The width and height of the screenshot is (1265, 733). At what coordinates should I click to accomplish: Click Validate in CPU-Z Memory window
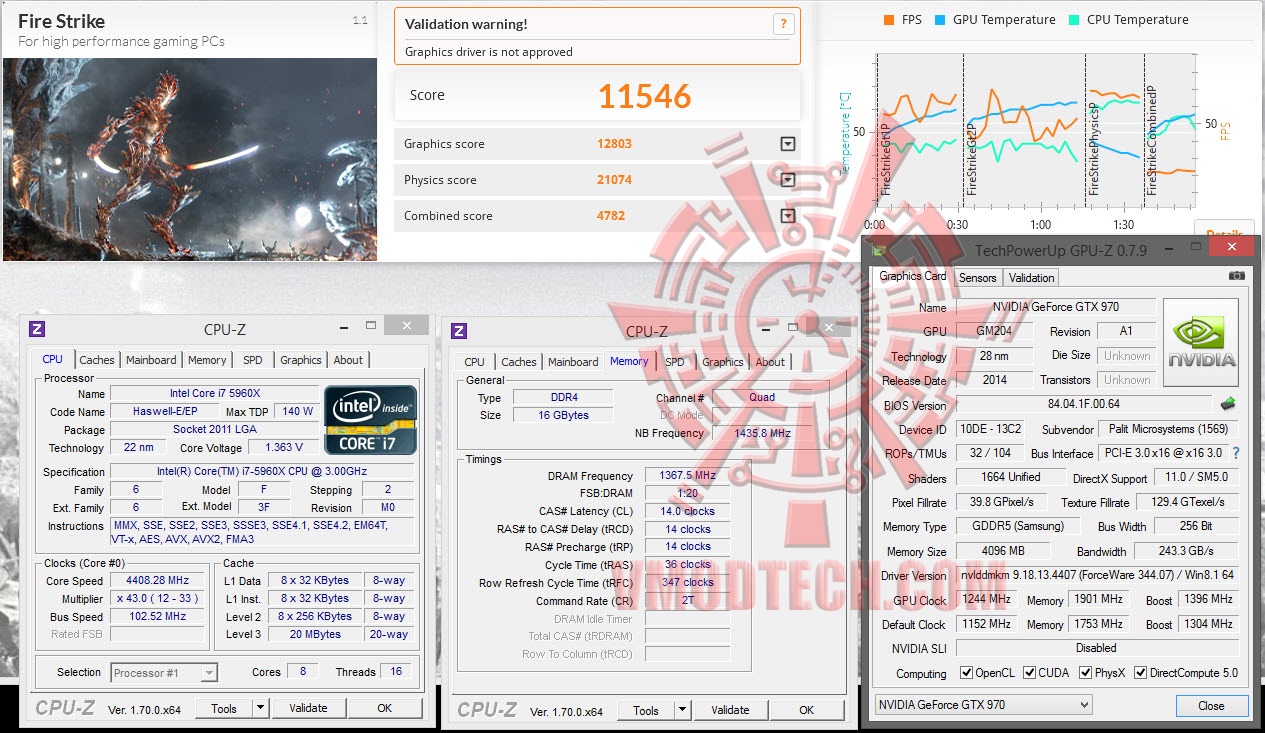tap(730, 710)
